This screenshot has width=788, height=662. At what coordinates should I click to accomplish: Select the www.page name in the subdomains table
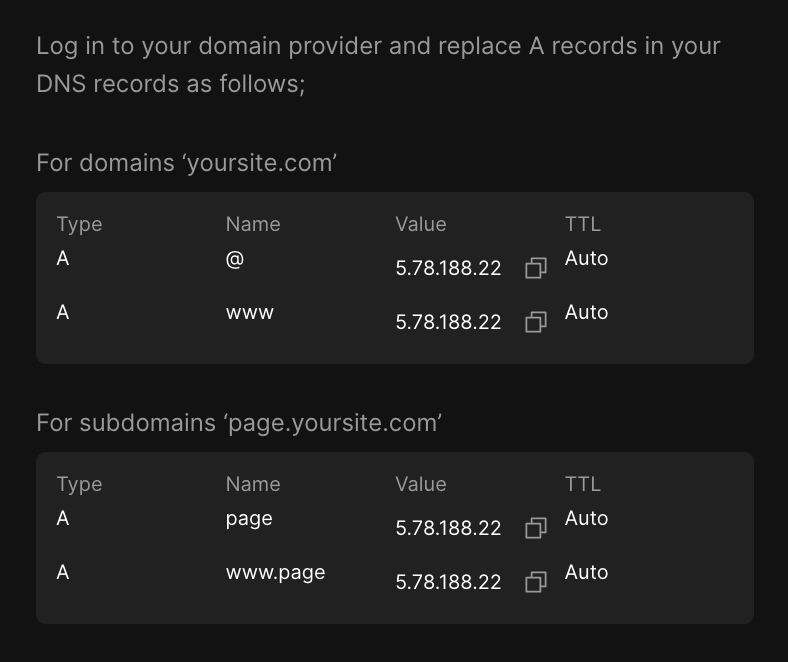(275, 572)
